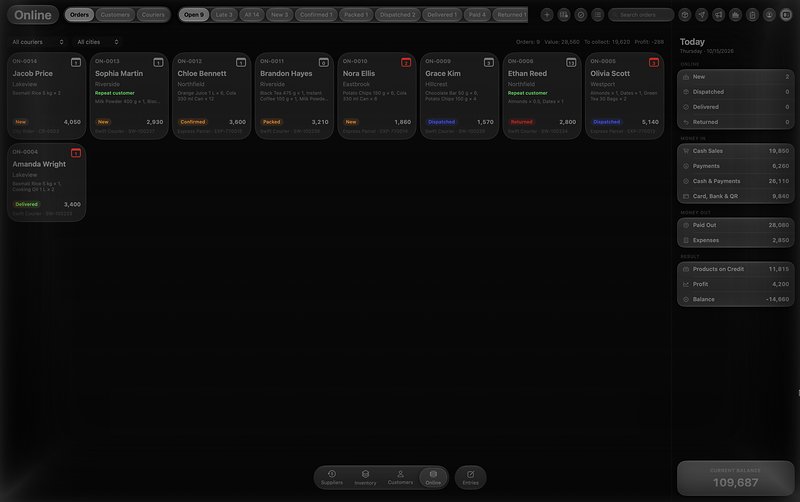Open Customers in the bottom navigation bar
This screenshot has height=502, width=800.
(400, 478)
